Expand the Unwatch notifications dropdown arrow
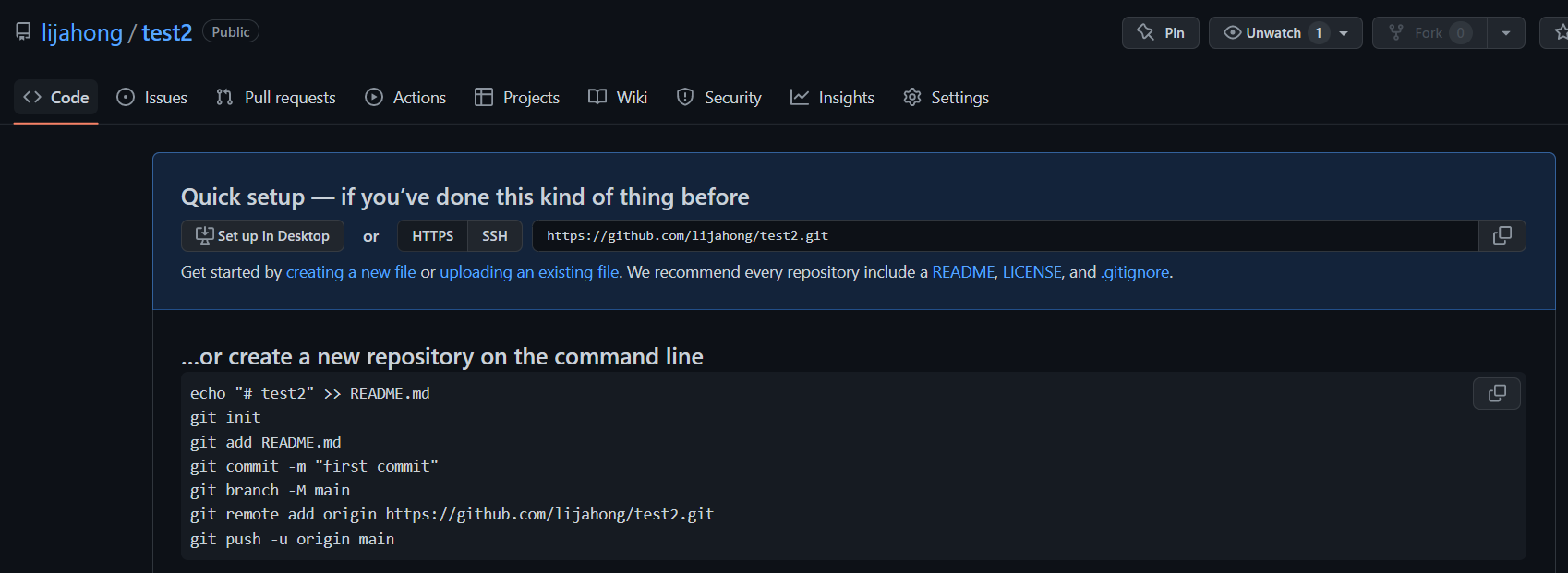The image size is (1568, 573). pos(1345,32)
